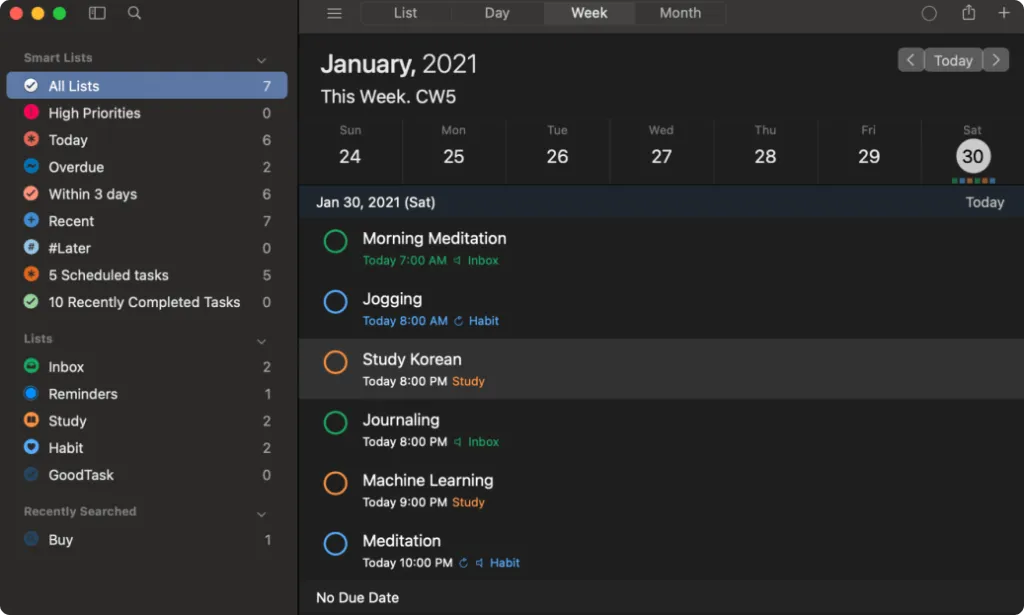The height and width of the screenshot is (615, 1024).
Task: Click the Today navigation button
Action: click(953, 60)
